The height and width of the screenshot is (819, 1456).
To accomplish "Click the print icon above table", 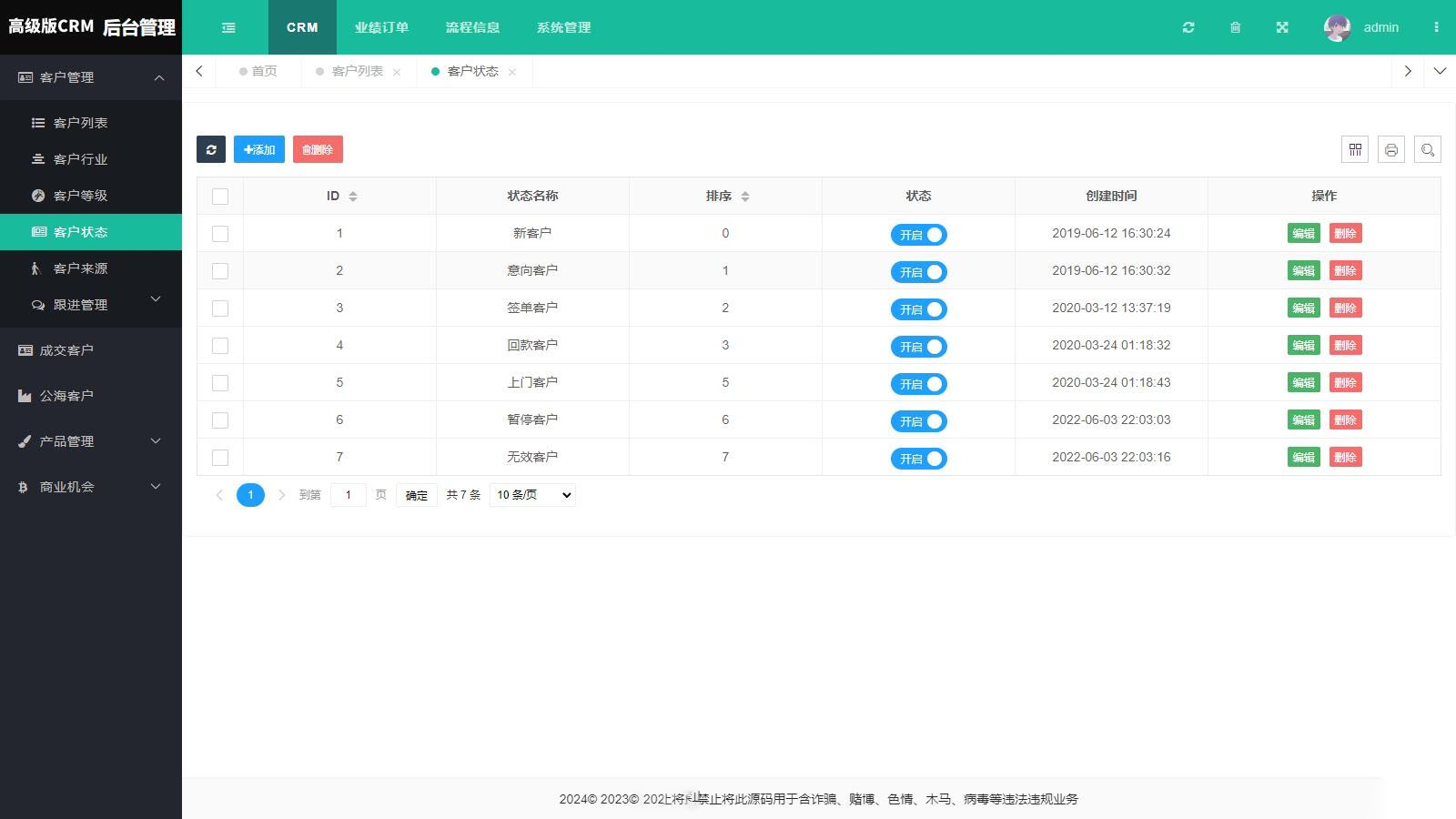I will pos(1391,150).
